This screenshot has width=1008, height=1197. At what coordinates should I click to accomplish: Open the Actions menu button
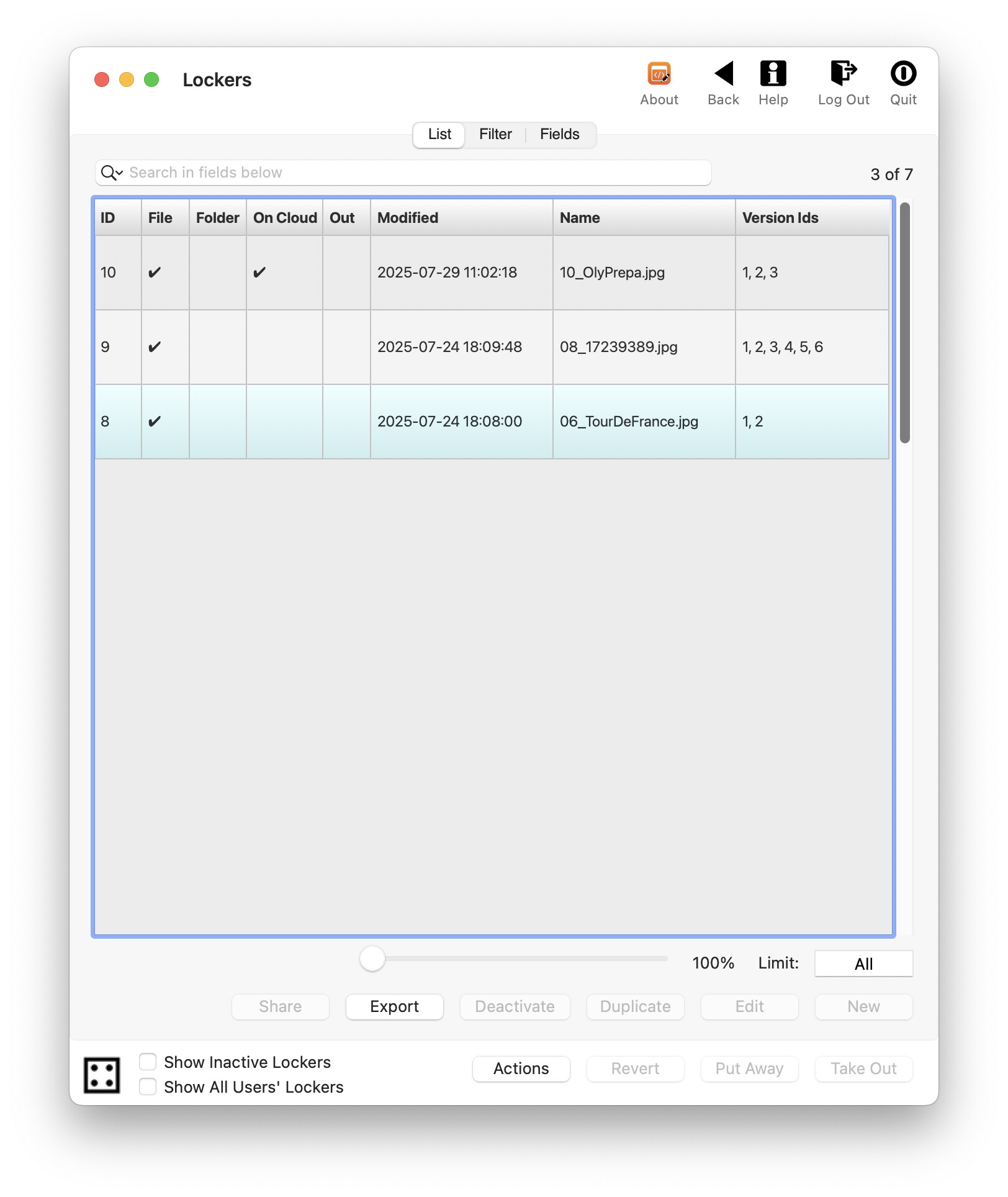point(521,1068)
